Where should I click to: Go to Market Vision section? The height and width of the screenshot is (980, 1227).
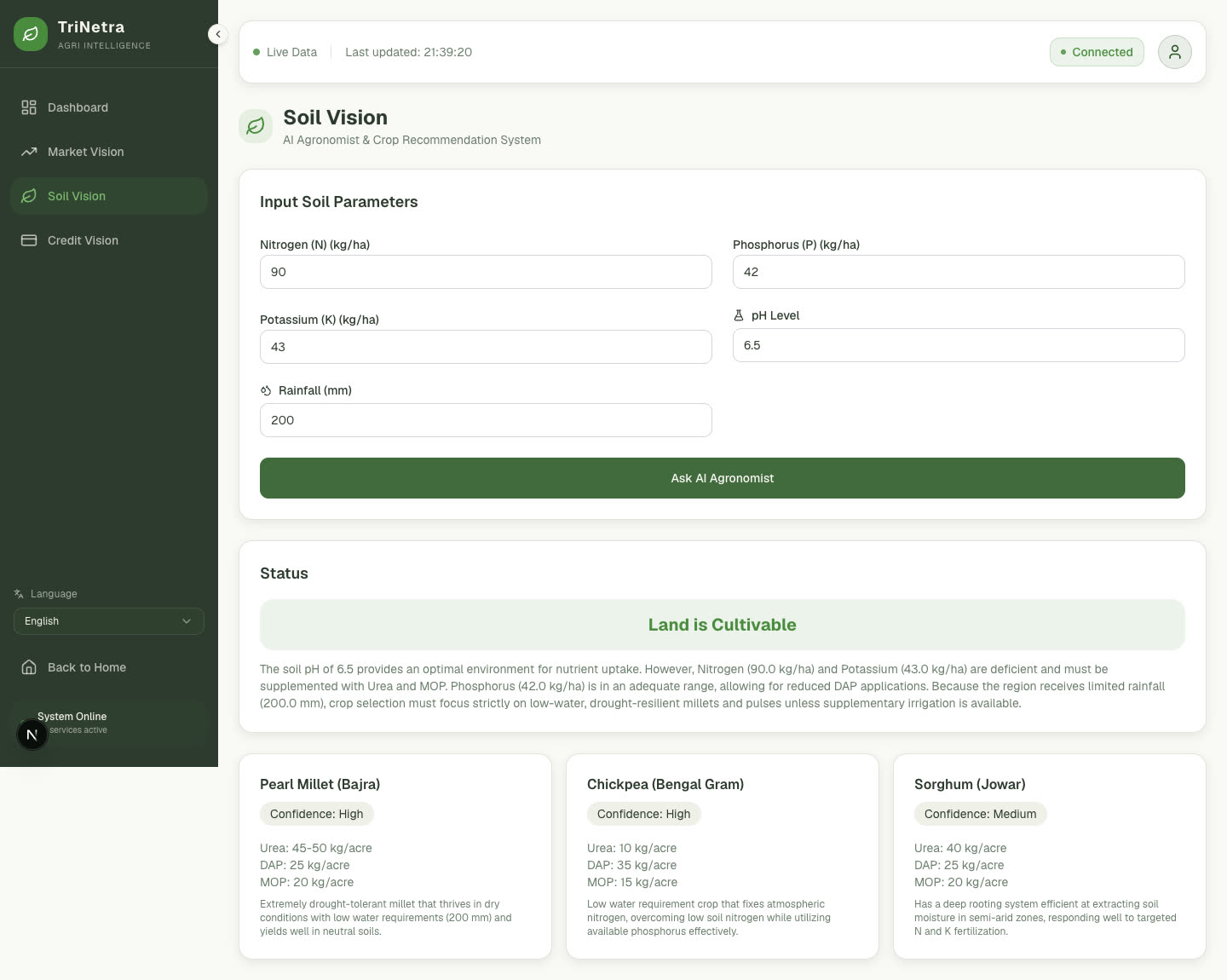109,152
